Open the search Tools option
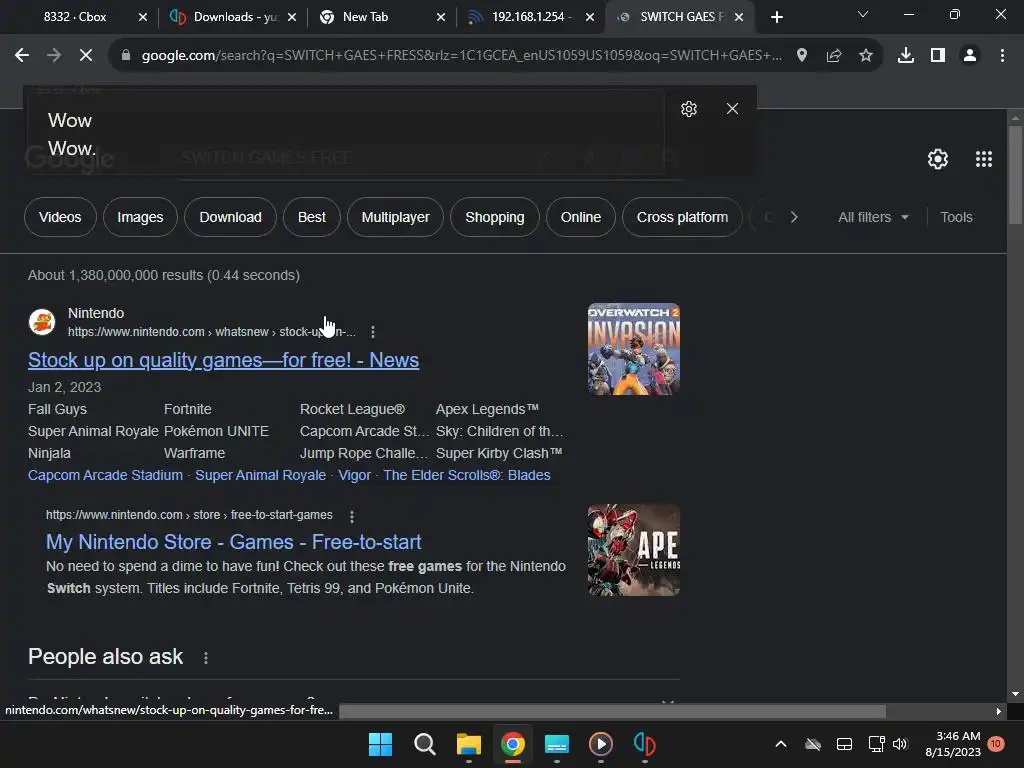 [x=956, y=217]
